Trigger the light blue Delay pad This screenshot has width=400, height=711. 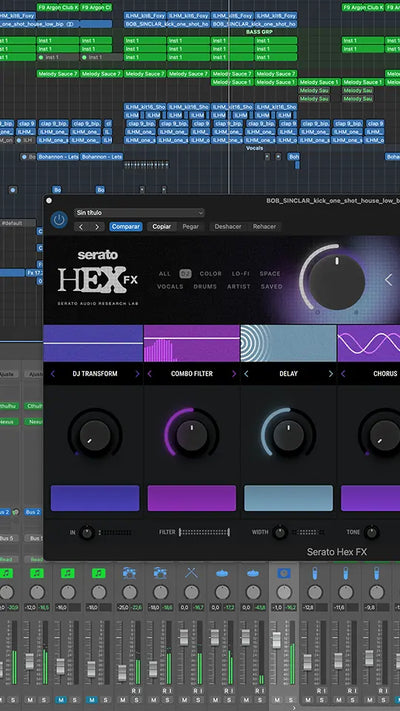click(x=288, y=498)
